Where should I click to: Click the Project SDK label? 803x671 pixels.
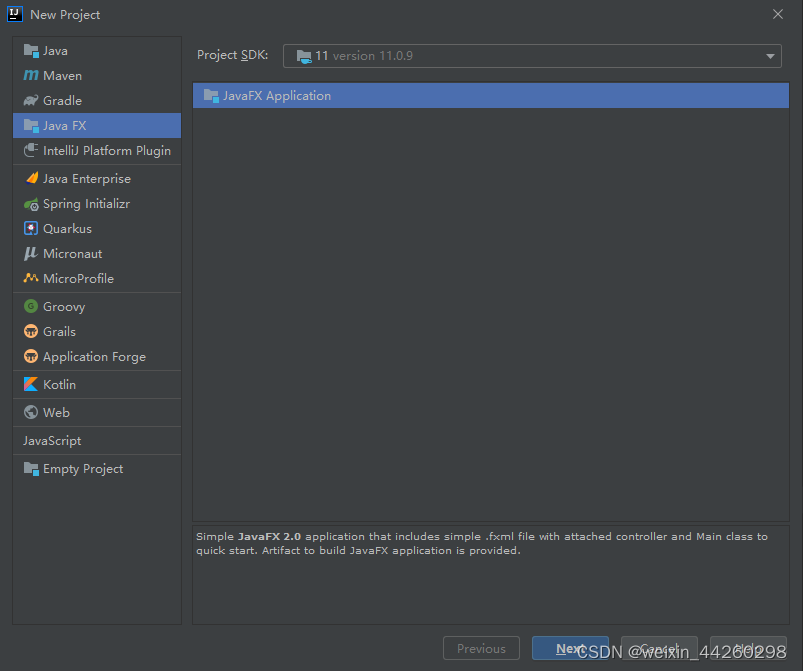(233, 55)
